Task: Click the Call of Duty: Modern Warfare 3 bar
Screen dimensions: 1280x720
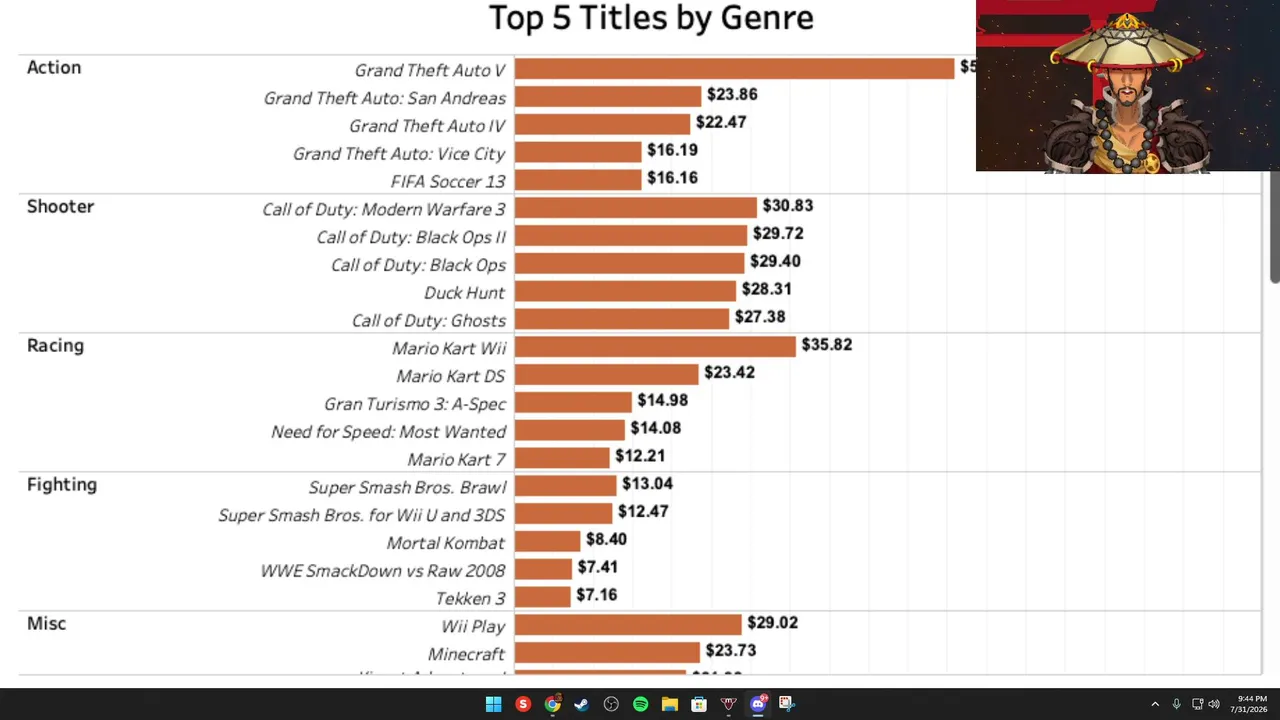Action: 636,207
